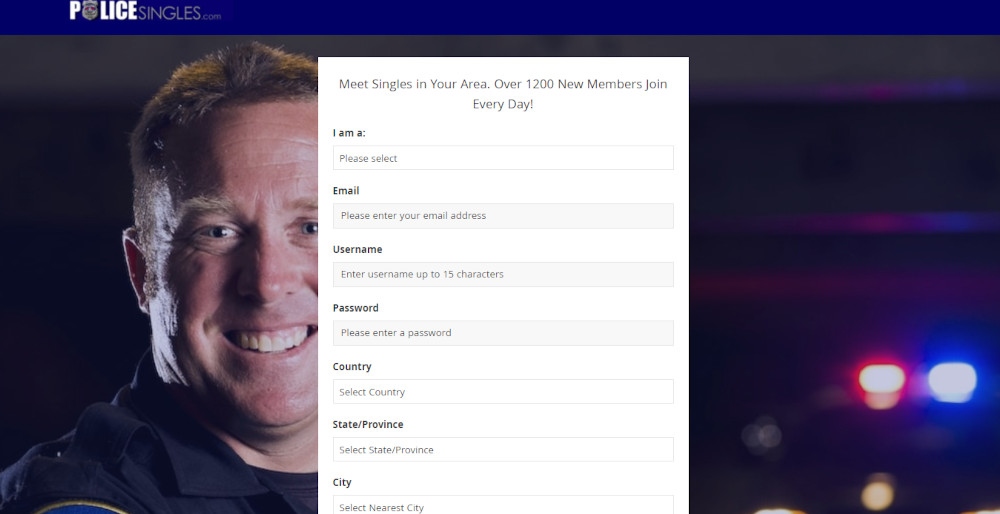
Task: Click the "I am a:" field label
Action: coord(349,133)
